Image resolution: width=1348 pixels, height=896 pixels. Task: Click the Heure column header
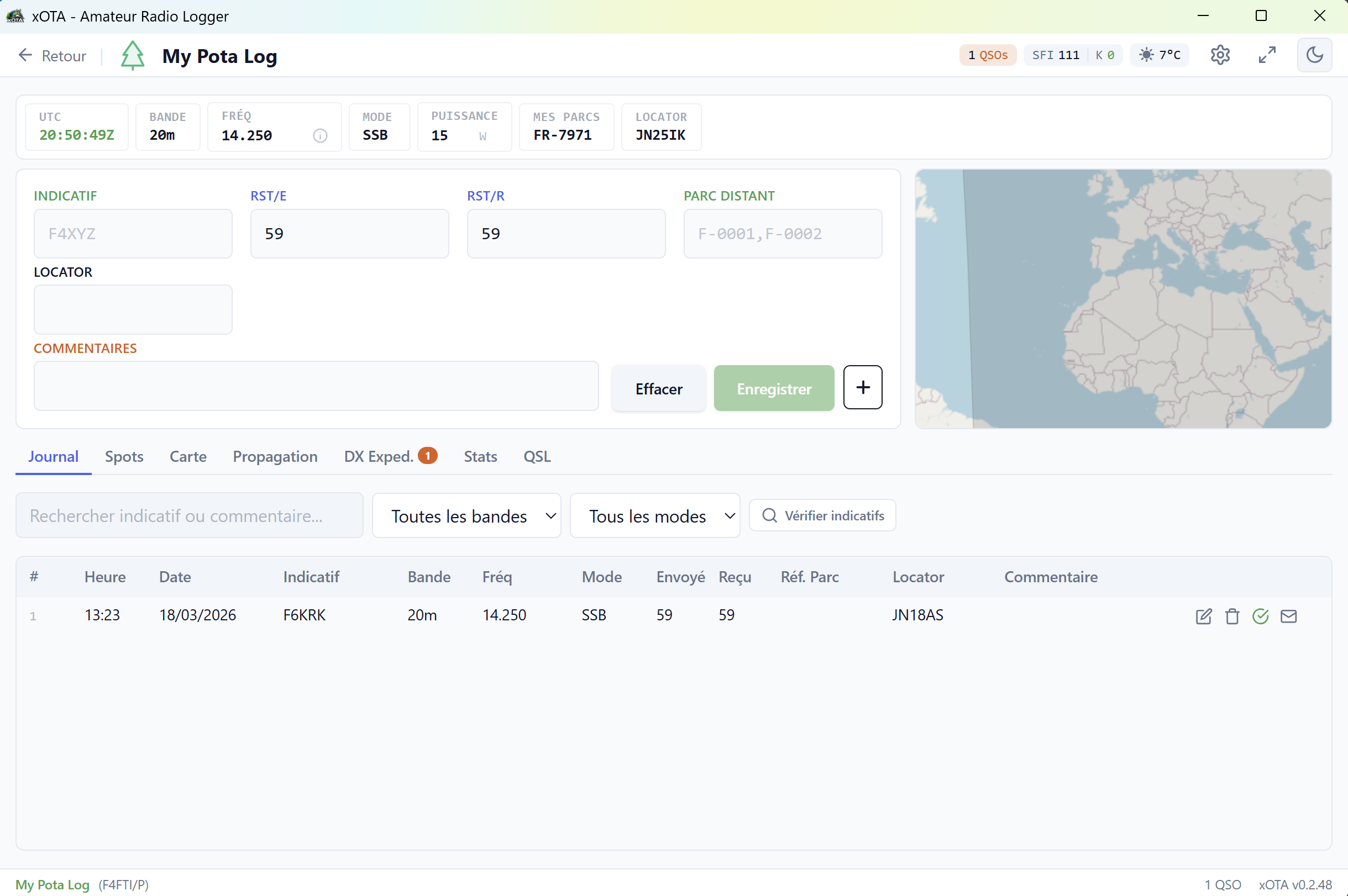coord(105,577)
